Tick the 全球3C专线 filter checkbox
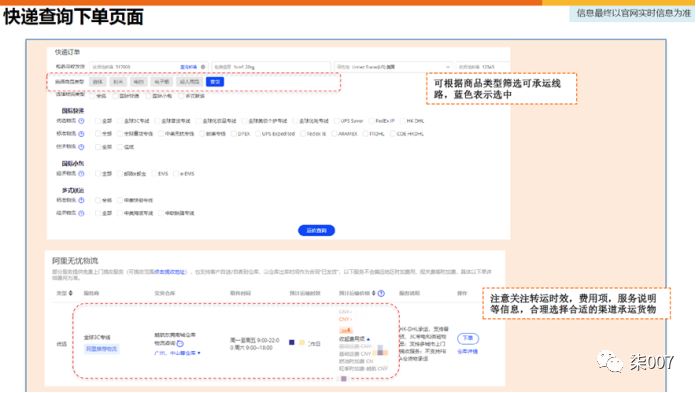Image resolution: width=696 pixels, height=393 pixels. coord(120,121)
